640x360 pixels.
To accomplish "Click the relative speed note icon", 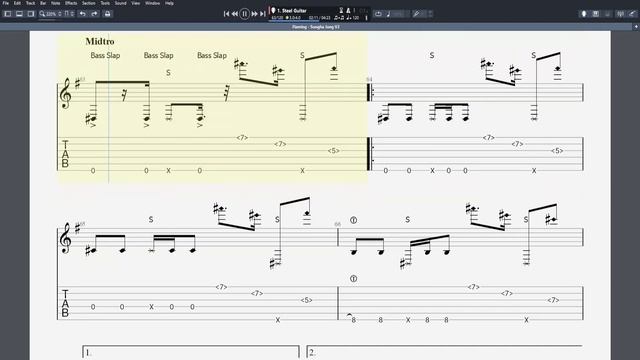I will [388, 14].
